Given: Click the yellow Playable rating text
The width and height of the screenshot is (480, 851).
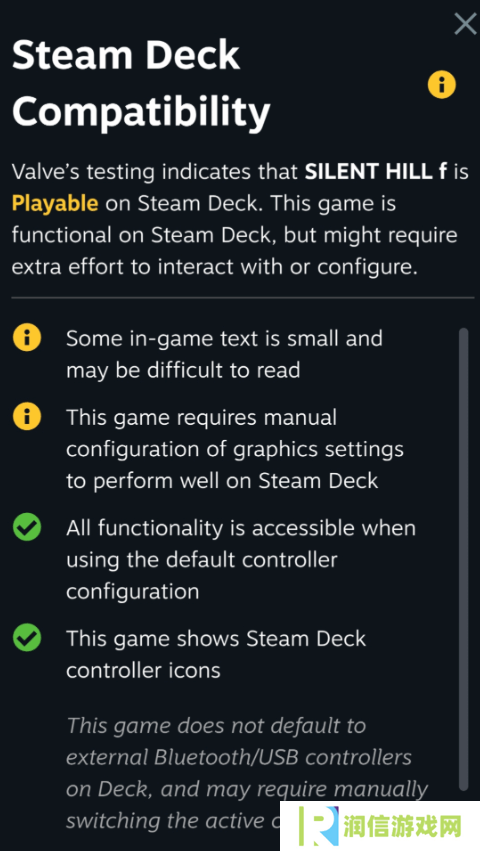Looking at the screenshot, I should (55, 204).
